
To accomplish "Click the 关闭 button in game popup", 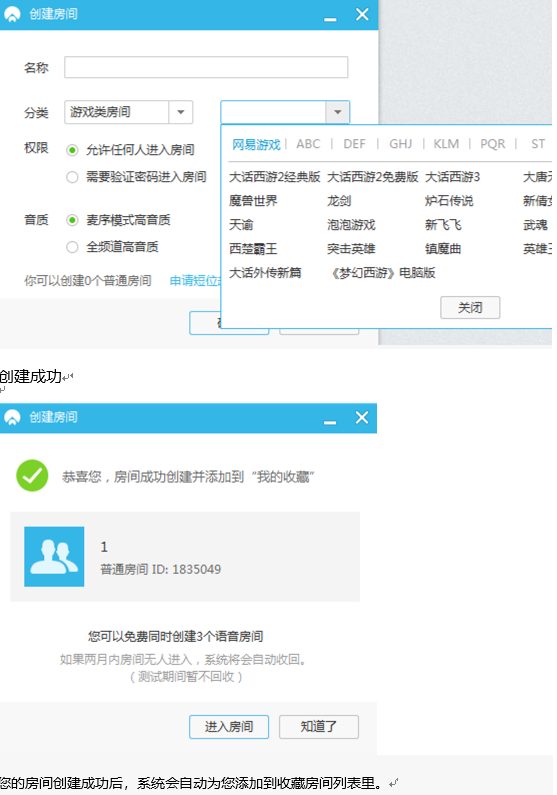I will pos(470,307).
